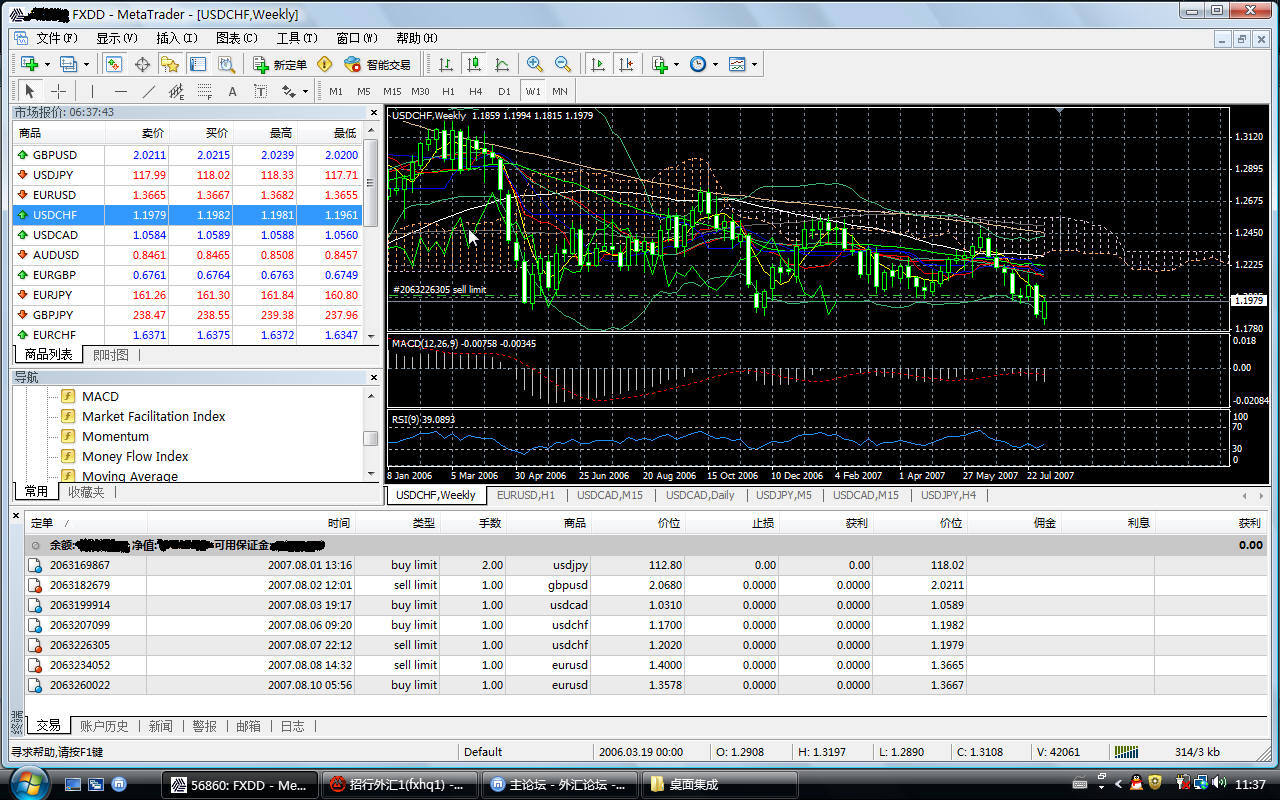Open the indicators list dropdown arrow
The width and height of the screenshot is (1280, 800).
click(x=676, y=64)
